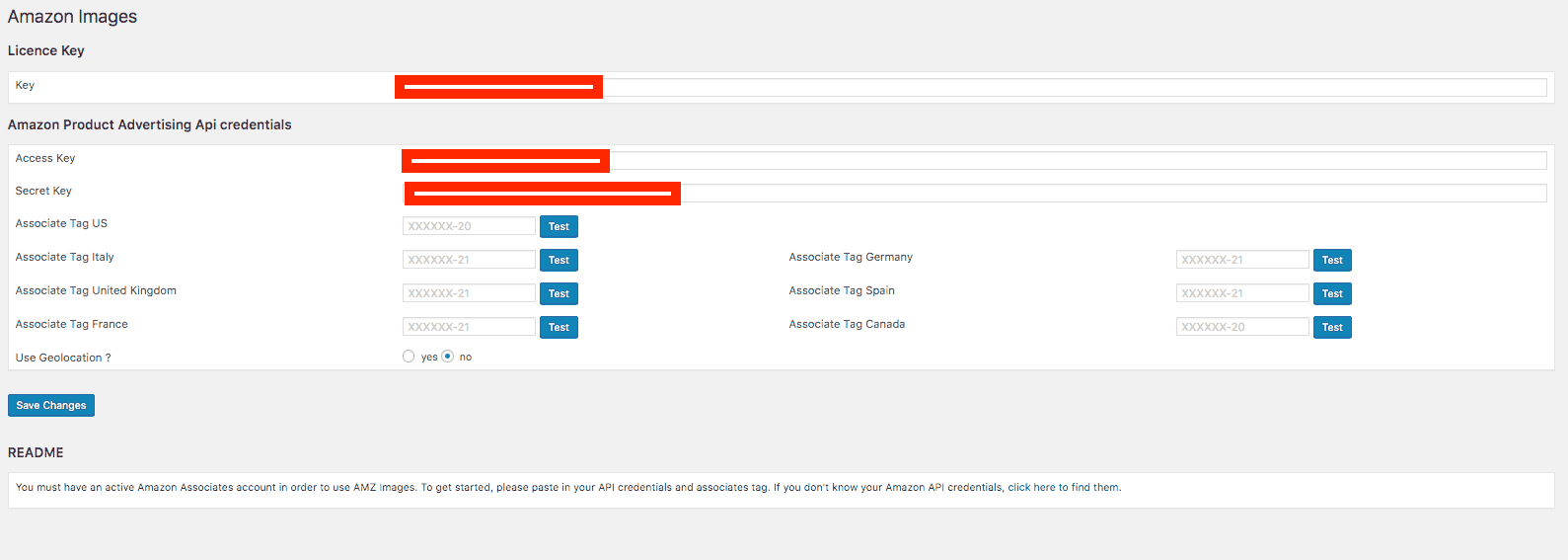Viewport: 1568px width, 560px height.
Task: Click the Associate Tag US input
Action: click(469, 226)
